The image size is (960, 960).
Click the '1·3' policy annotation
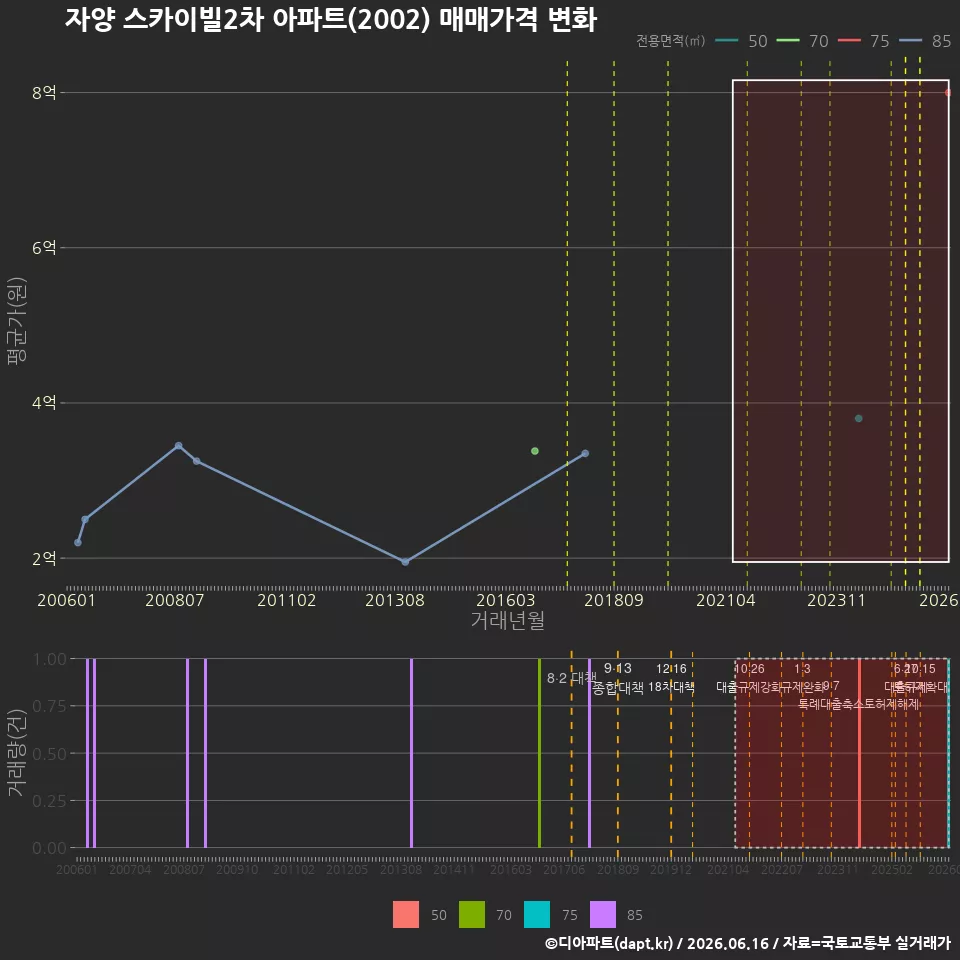tap(802, 669)
